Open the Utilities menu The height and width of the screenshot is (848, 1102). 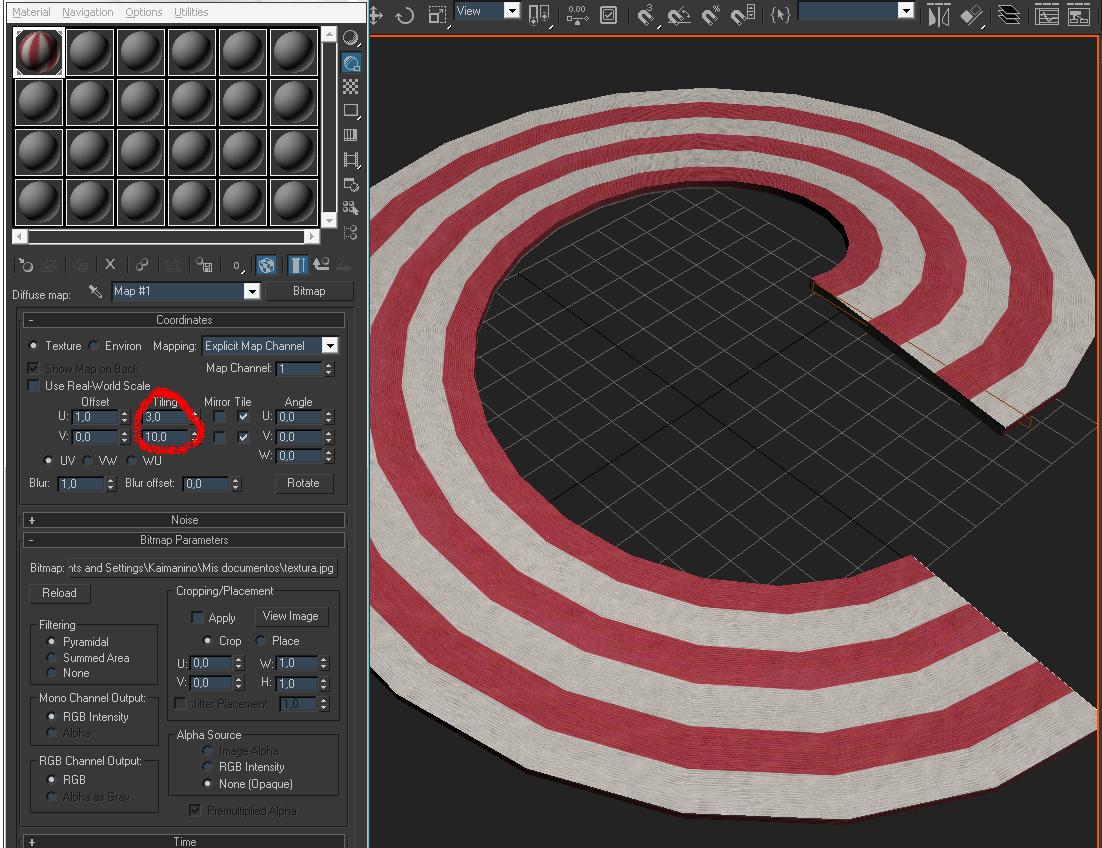[190, 12]
